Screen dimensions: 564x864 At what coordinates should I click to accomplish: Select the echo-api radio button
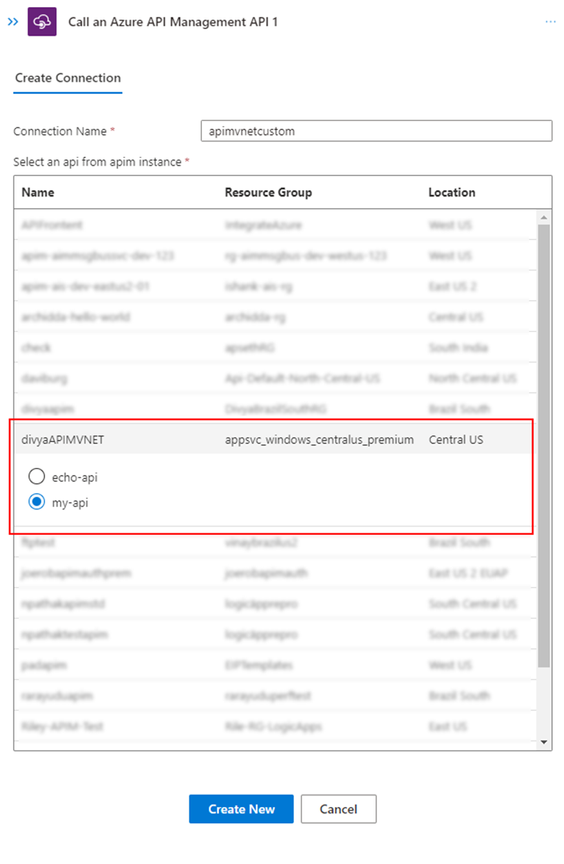tap(37, 477)
